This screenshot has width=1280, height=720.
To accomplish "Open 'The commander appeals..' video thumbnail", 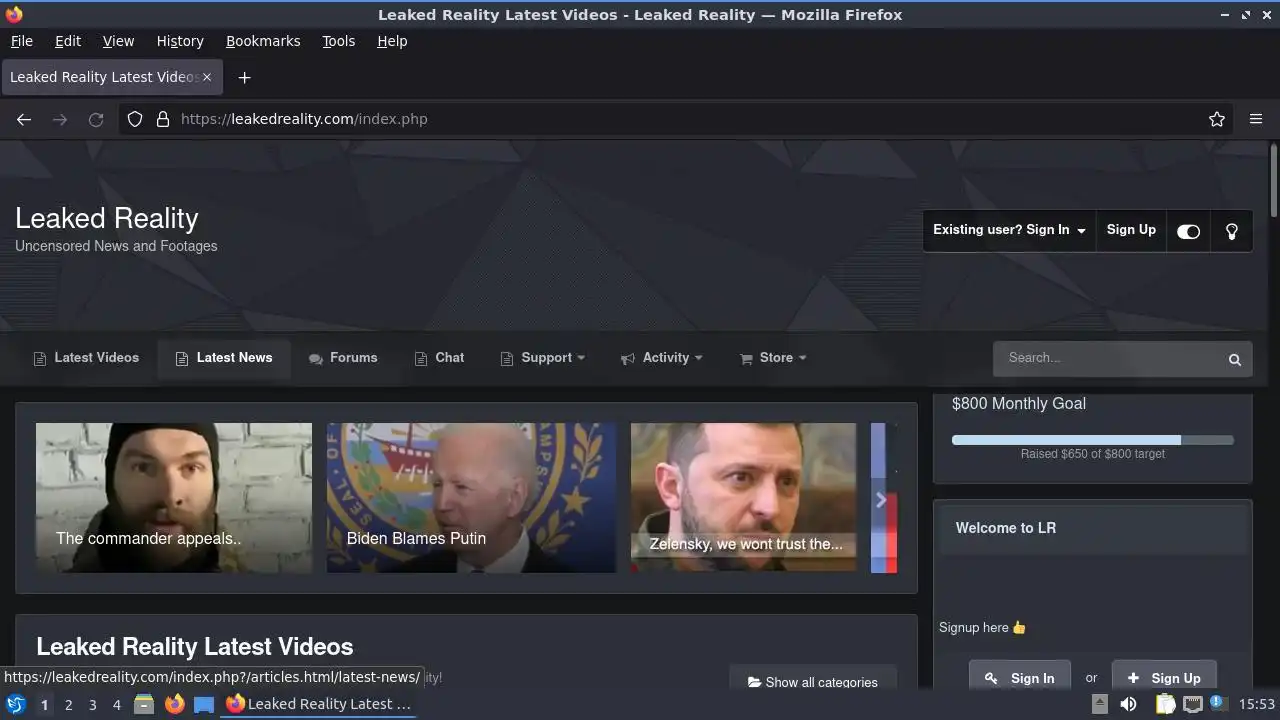I will click(174, 497).
